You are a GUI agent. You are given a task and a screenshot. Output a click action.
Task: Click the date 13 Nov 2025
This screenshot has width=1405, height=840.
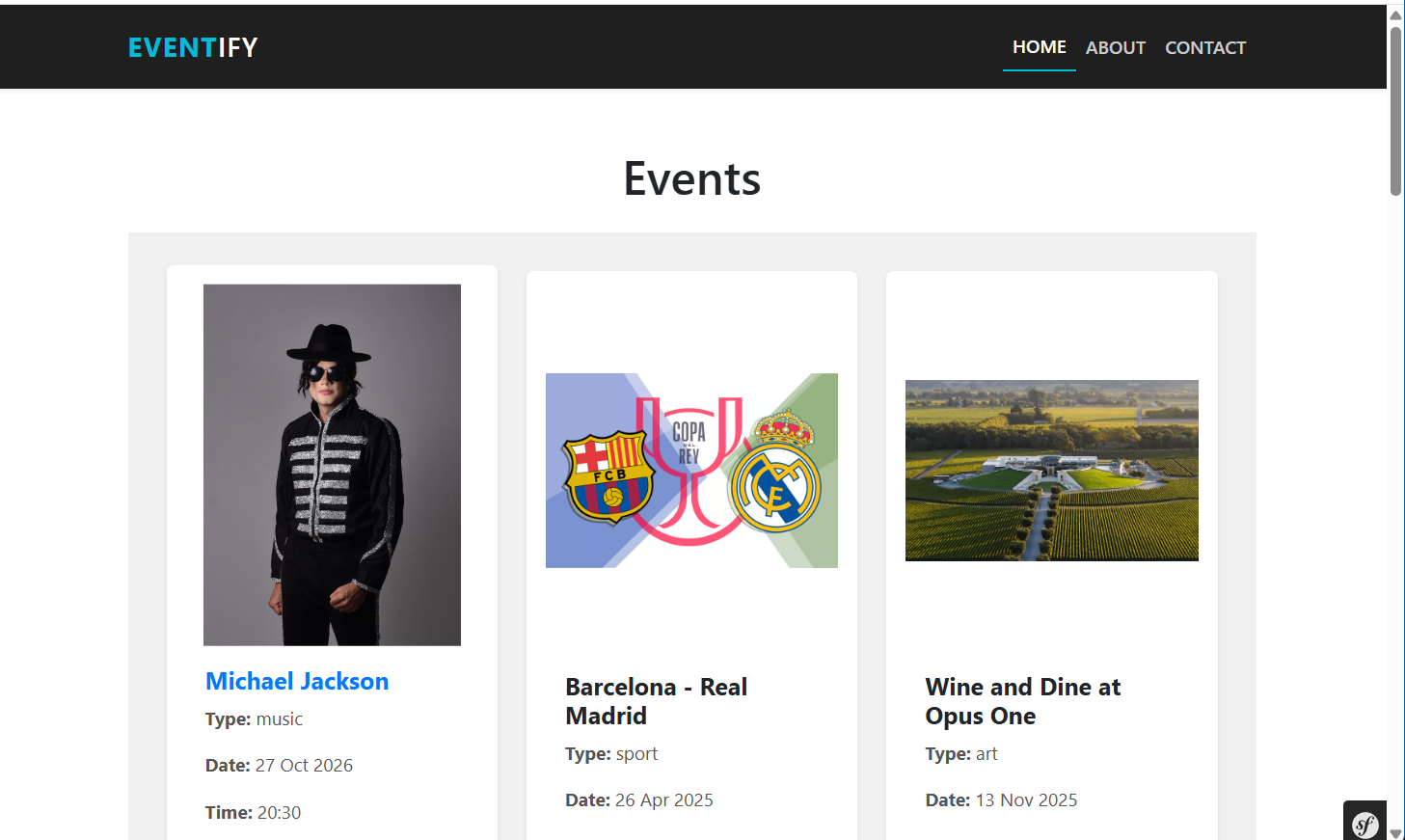point(1025,800)
